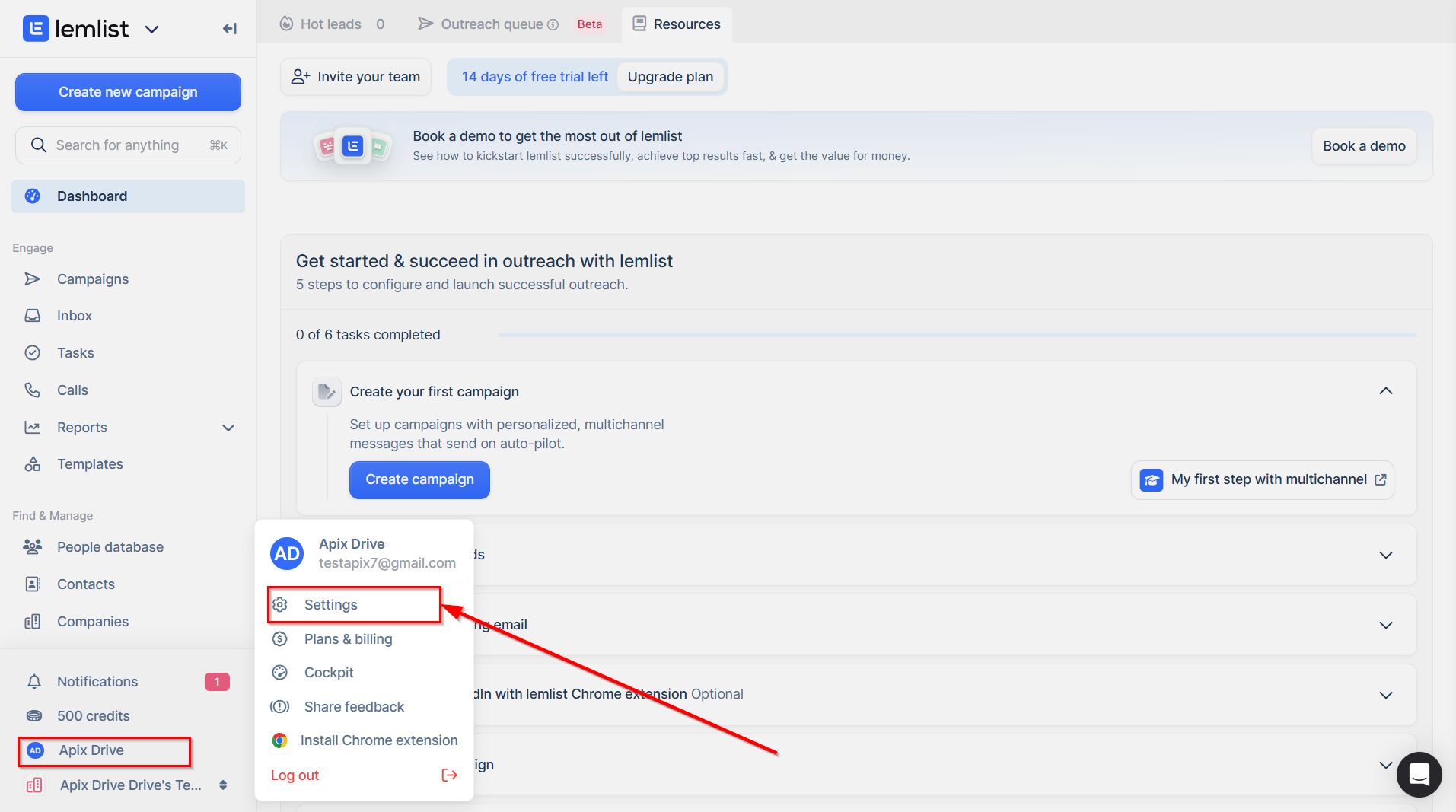Click Create new campaign button
This screenshot has width=1456, height=812.
point(128,92)
